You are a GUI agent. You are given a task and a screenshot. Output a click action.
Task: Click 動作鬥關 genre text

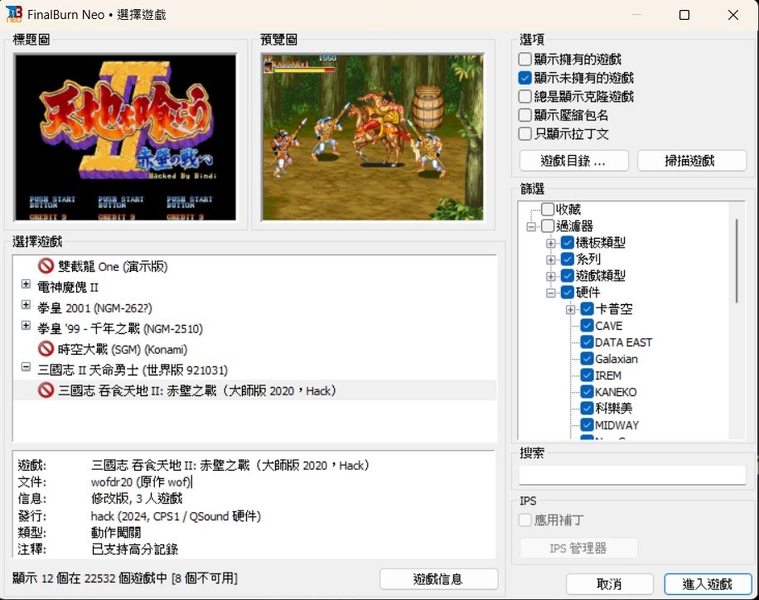(x=116, y=533)
